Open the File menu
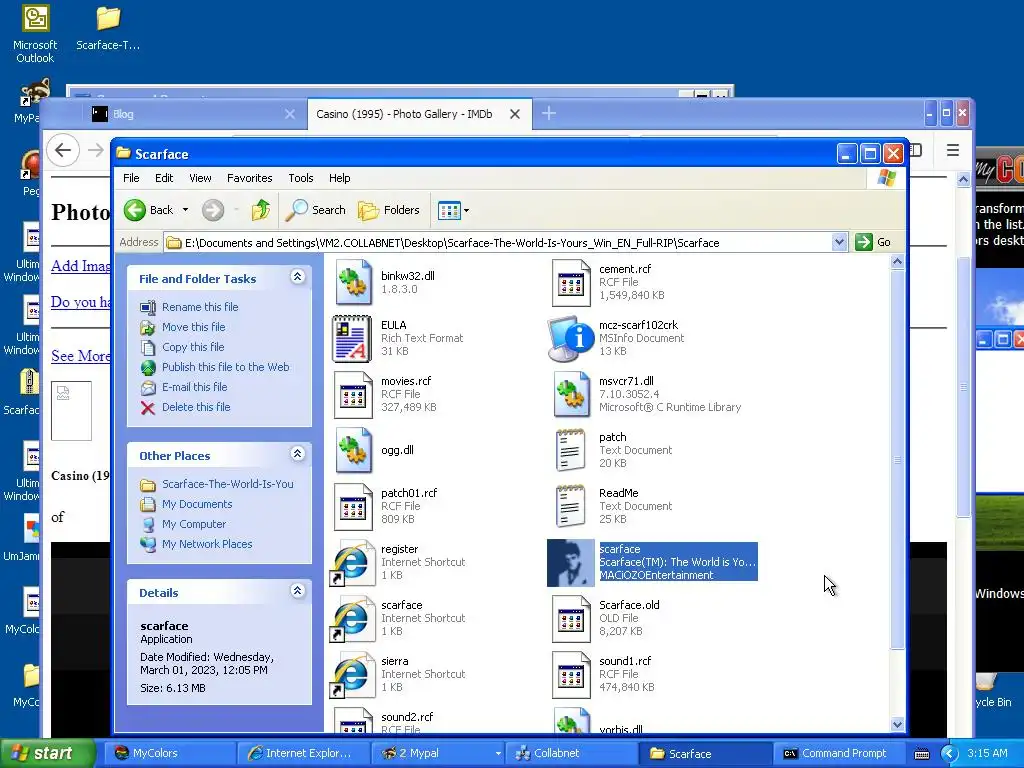The image size is (1024, 768). [x=131, y=178]
